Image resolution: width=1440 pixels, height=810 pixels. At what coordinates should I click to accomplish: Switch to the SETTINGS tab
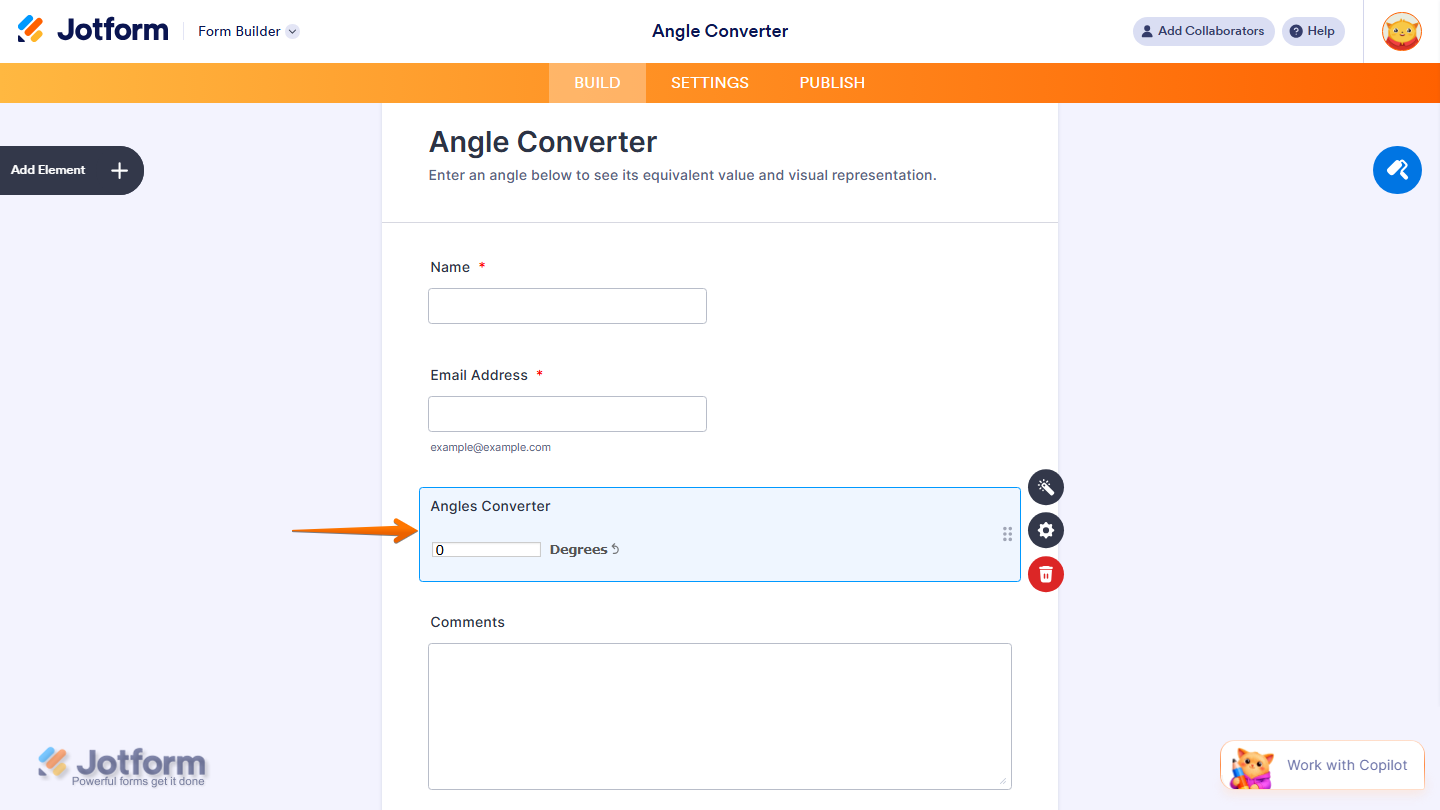709,82
